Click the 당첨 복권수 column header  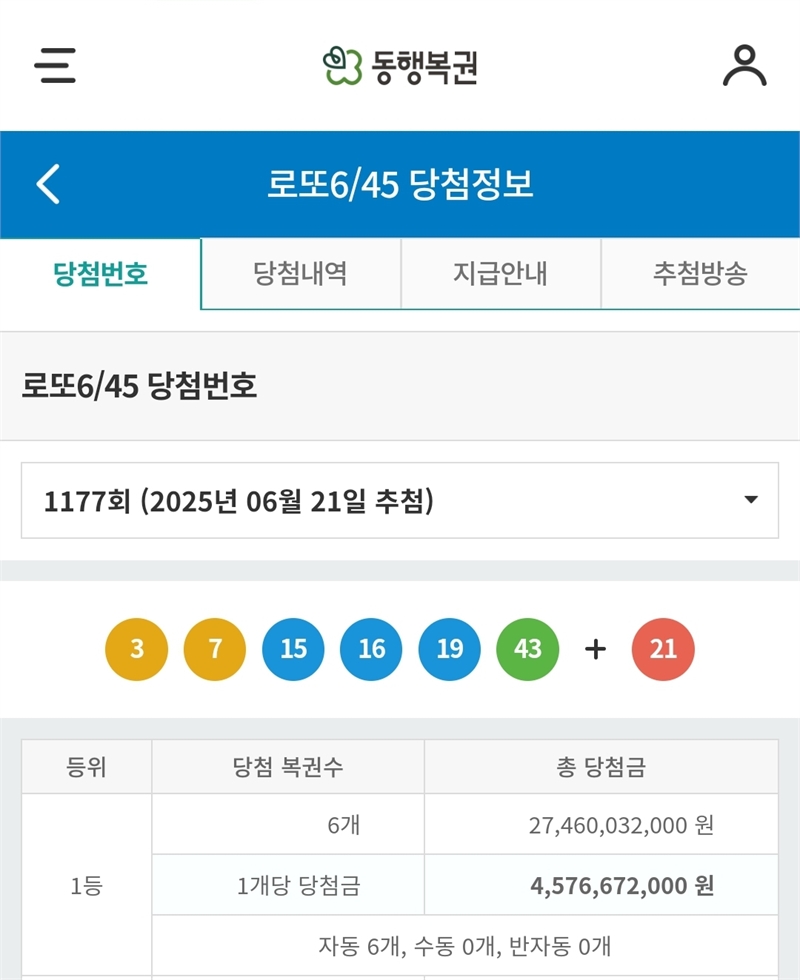288,767
